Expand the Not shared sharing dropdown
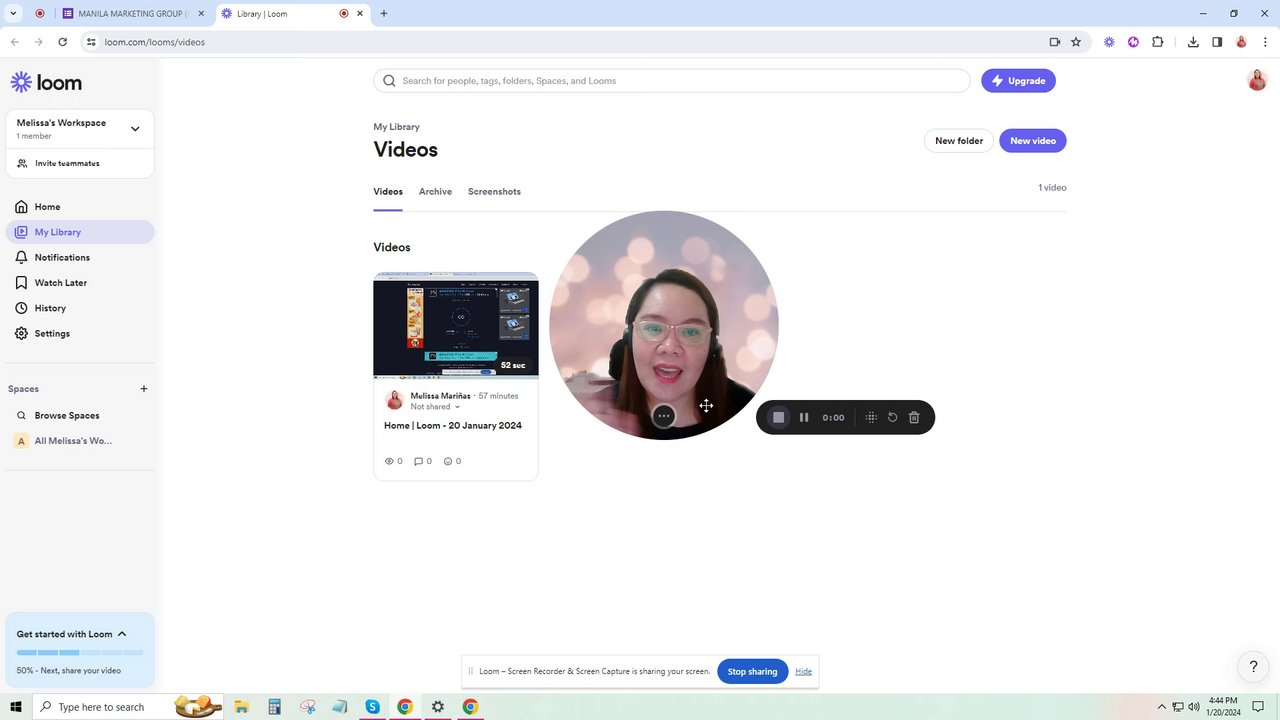The image size is (1280, 720). coord(435,407)
